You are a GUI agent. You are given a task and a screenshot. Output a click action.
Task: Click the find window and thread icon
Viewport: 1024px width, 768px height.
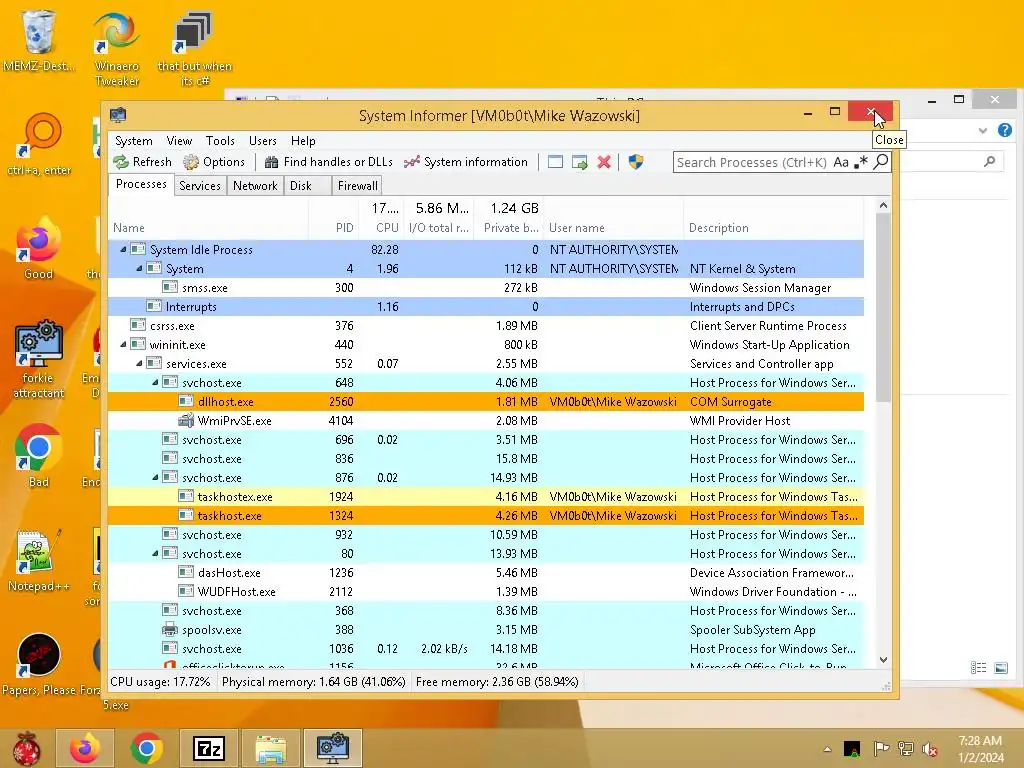[579, 162]
